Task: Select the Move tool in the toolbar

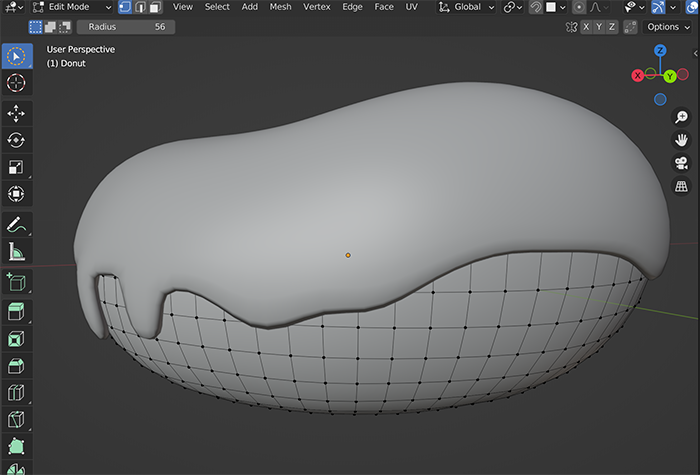Action: pos(16,113)
